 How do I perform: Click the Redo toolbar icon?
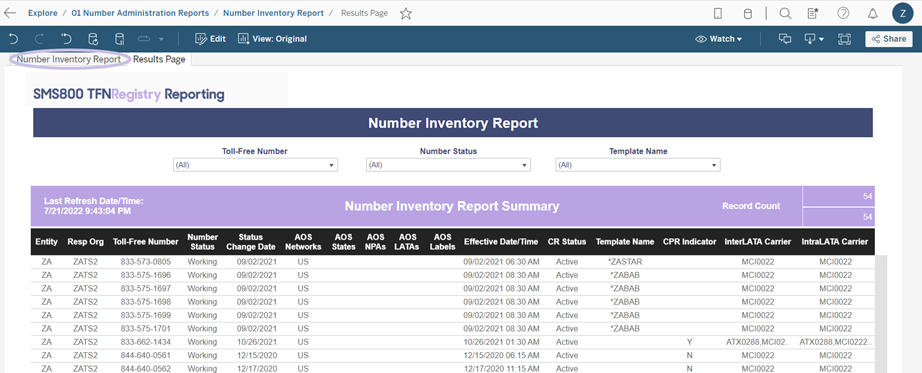click(x=39, y=39)
